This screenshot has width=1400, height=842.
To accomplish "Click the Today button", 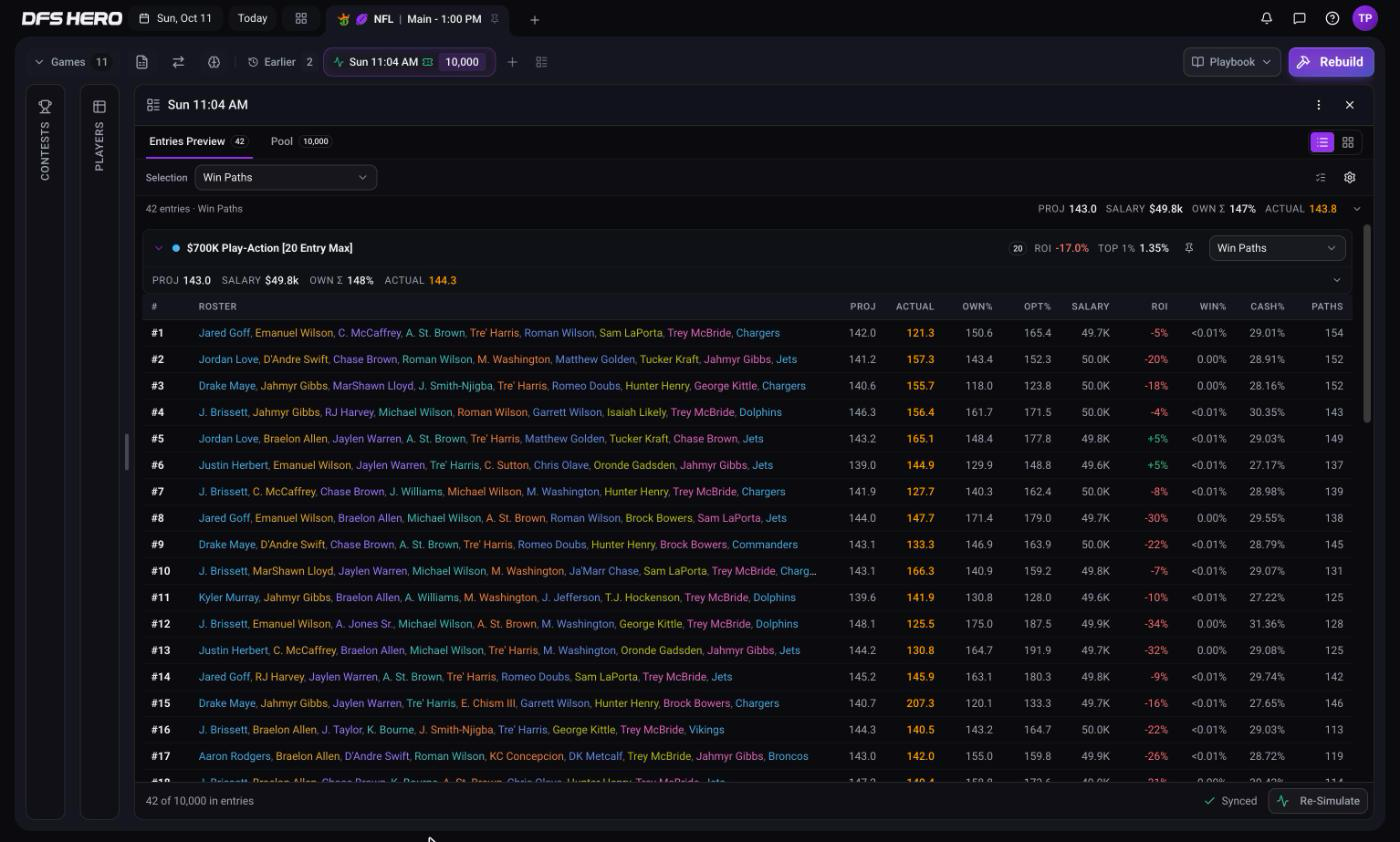I will (252, 18).
